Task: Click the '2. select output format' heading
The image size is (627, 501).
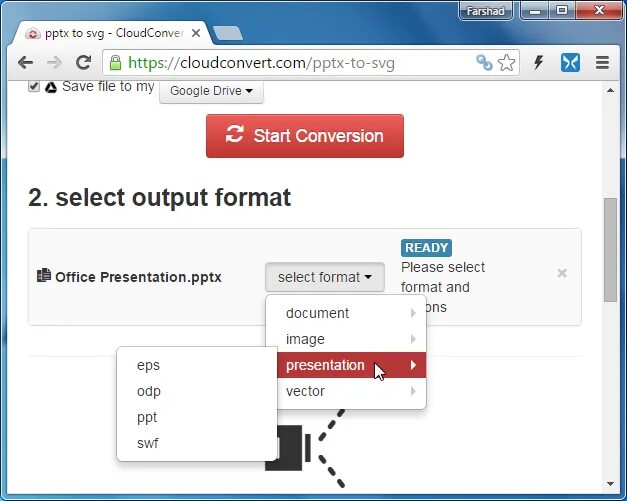Action: 160,198
